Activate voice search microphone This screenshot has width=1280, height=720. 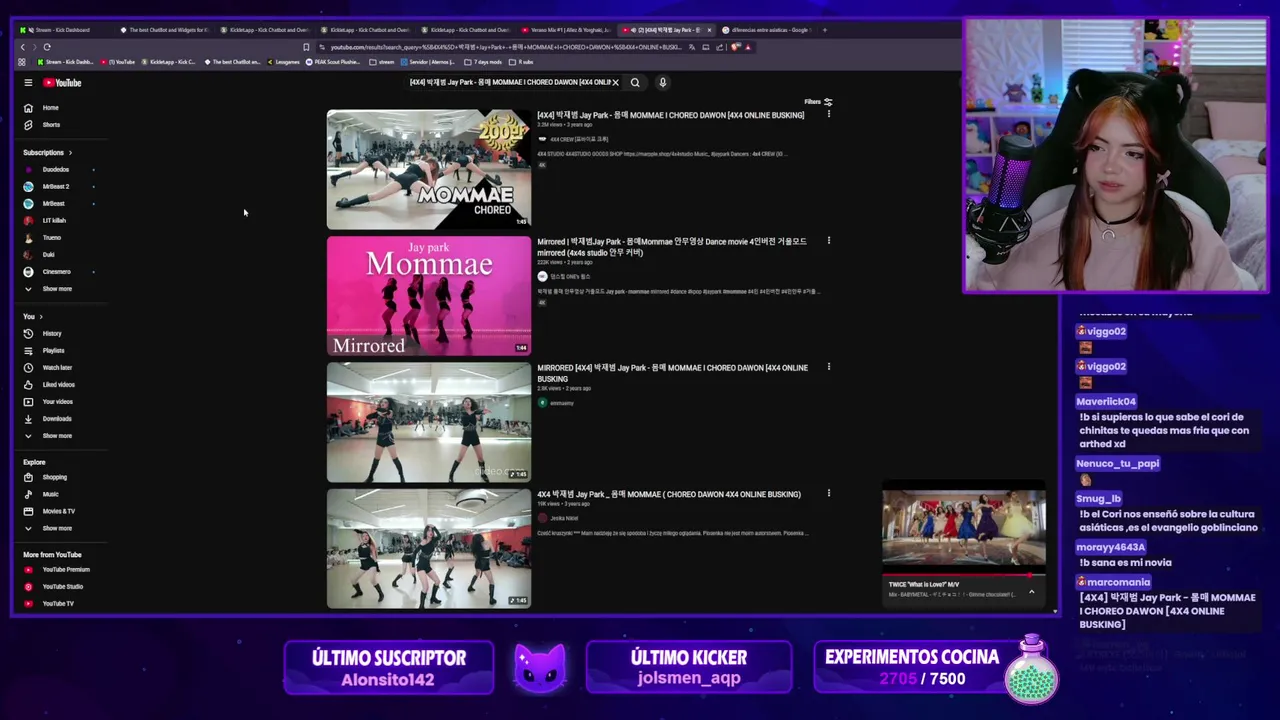coord(662,83)
